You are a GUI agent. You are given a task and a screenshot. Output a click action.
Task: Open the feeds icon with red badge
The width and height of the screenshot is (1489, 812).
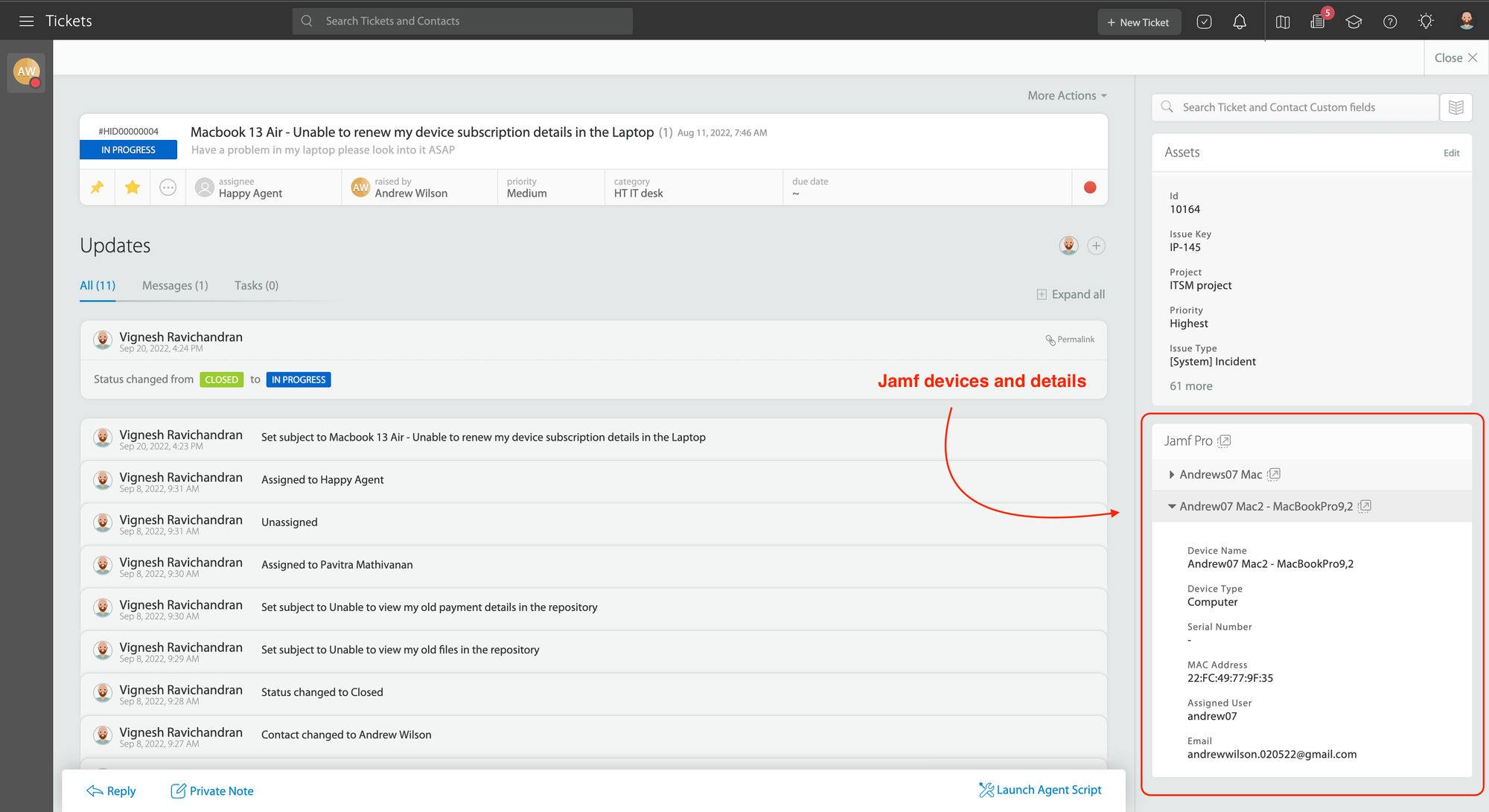click(x=1318, y=21)
